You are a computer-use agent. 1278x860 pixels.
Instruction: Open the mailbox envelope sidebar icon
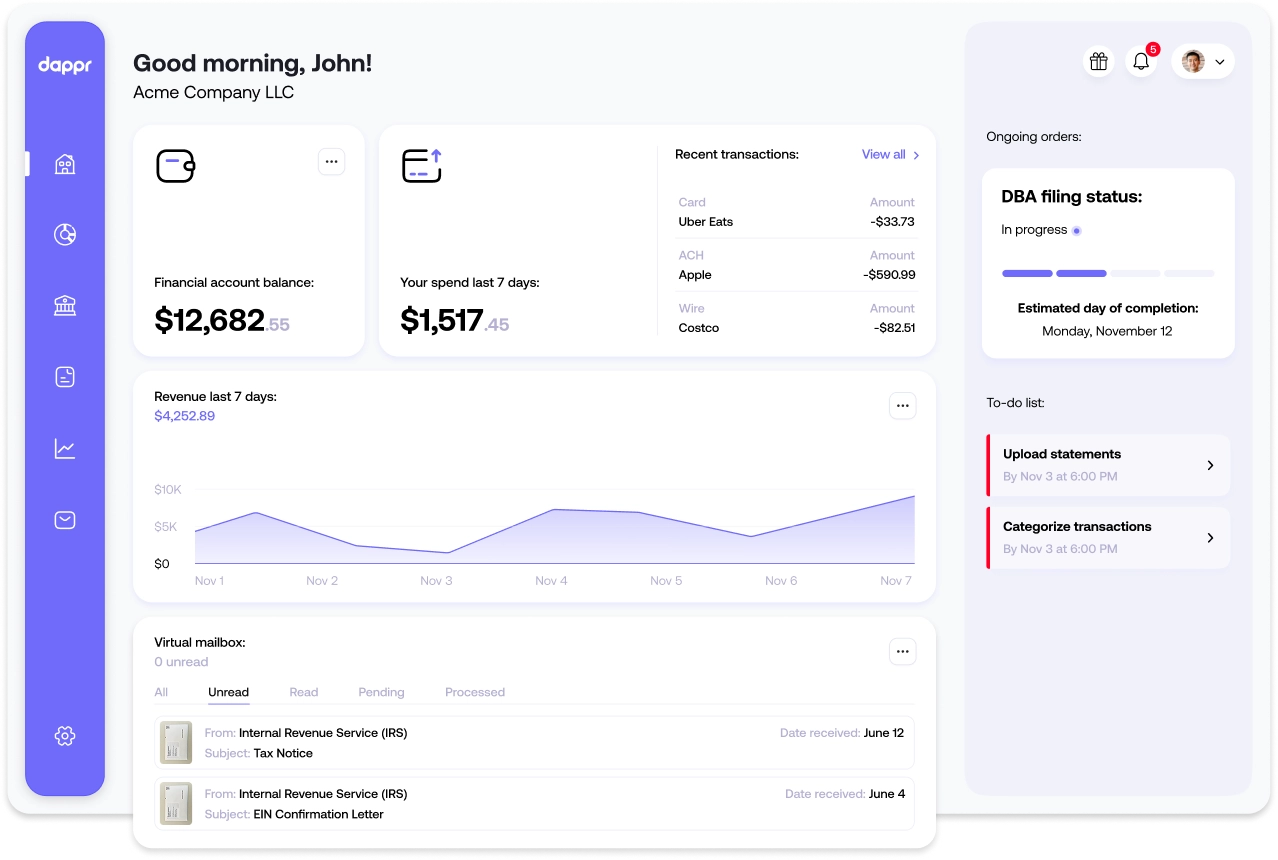coord(65,520)
